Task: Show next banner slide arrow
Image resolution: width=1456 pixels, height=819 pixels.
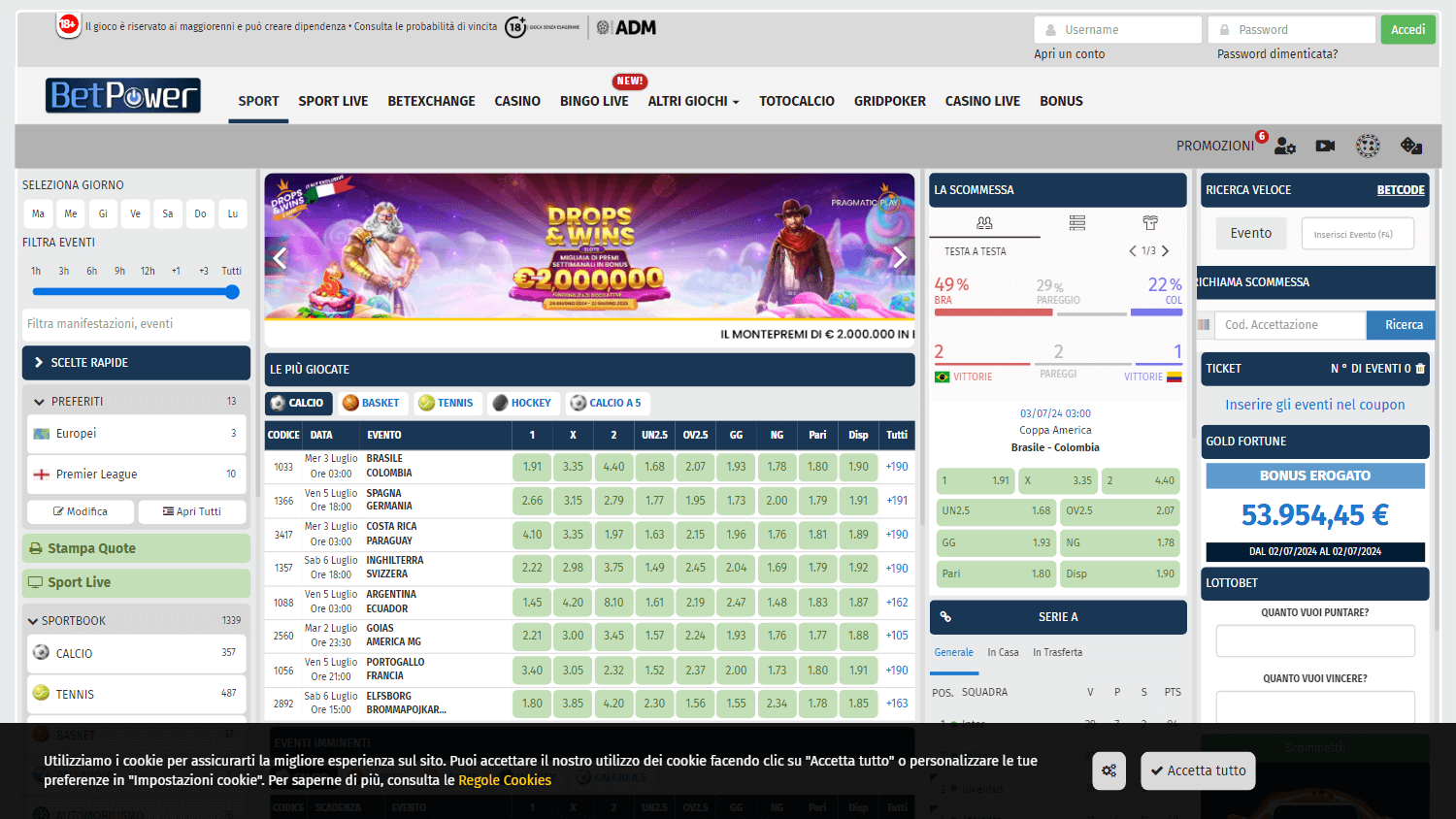Action: tap(899, 257)
